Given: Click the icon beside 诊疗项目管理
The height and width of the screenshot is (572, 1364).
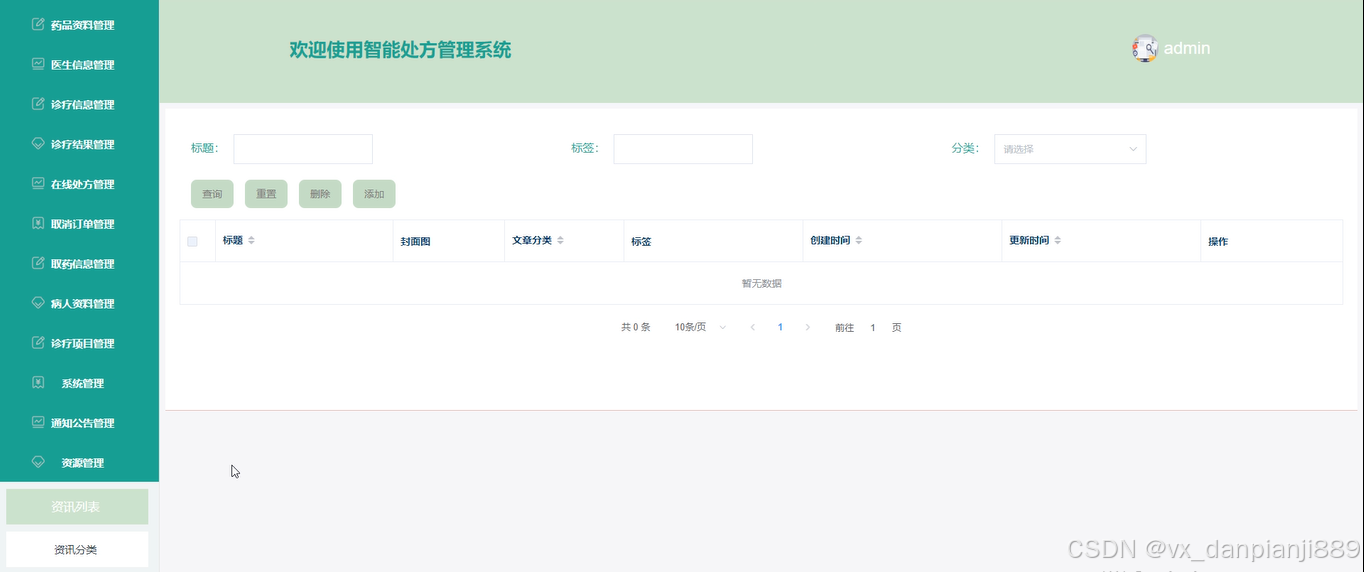Looking at the screenshot, I should [x=38, y=343].
